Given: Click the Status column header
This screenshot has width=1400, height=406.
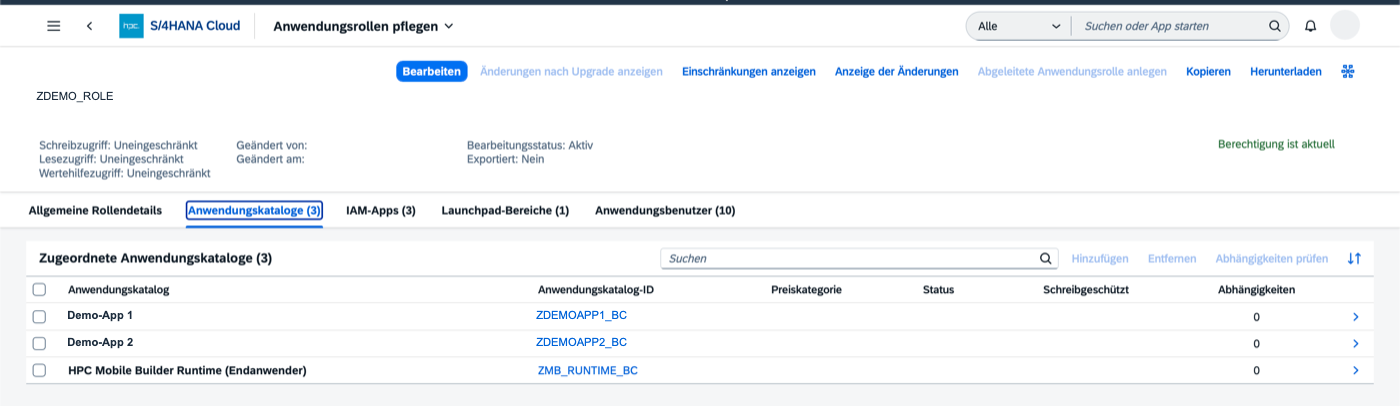Looking at the screenshot, I should (938, 290).
